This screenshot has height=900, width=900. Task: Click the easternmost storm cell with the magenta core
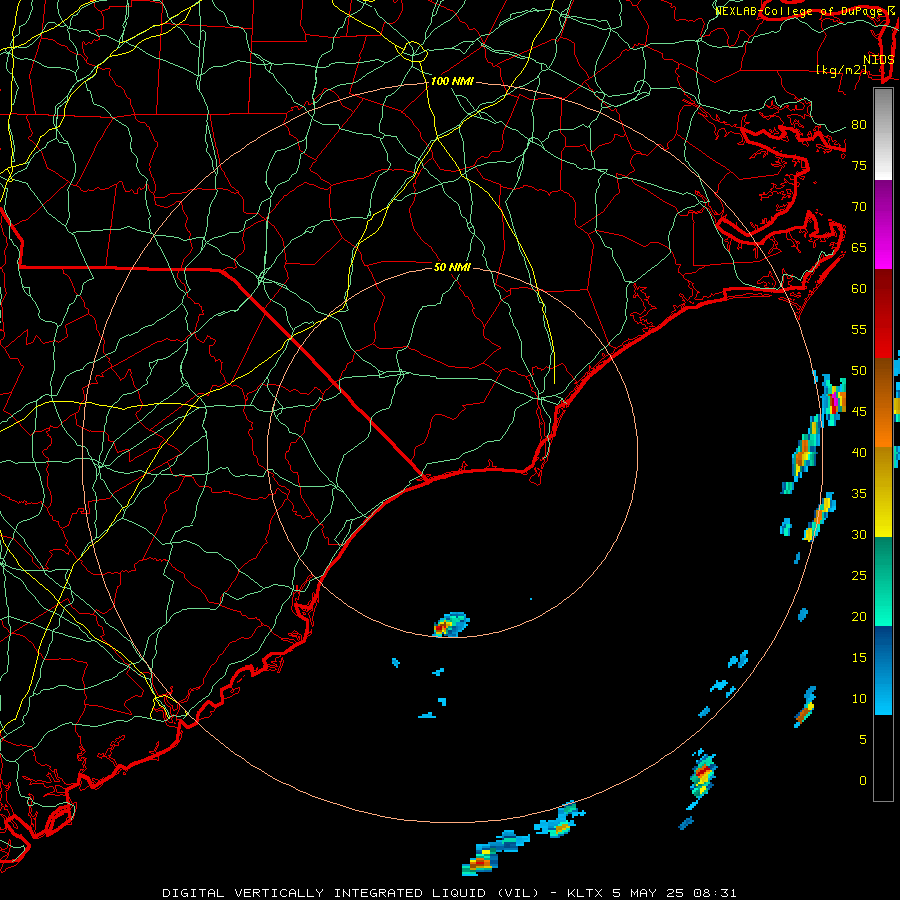tap(833, 400)
